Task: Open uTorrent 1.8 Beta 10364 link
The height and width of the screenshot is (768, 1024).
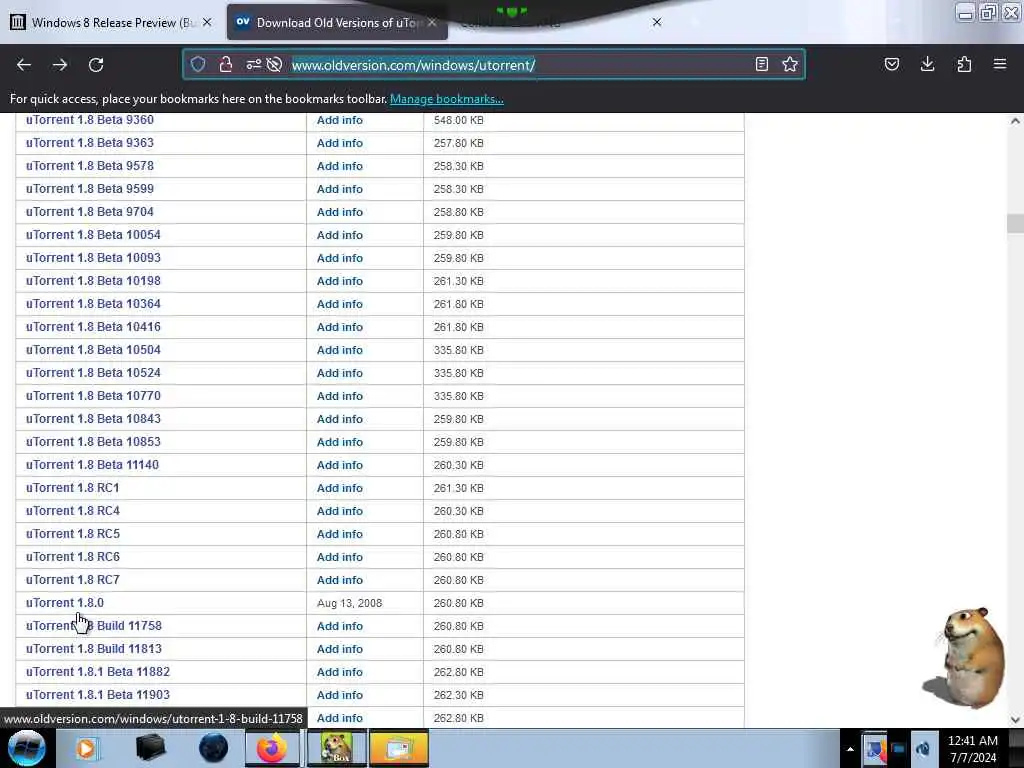Action: pyautogui.click(x=93, y=304)
